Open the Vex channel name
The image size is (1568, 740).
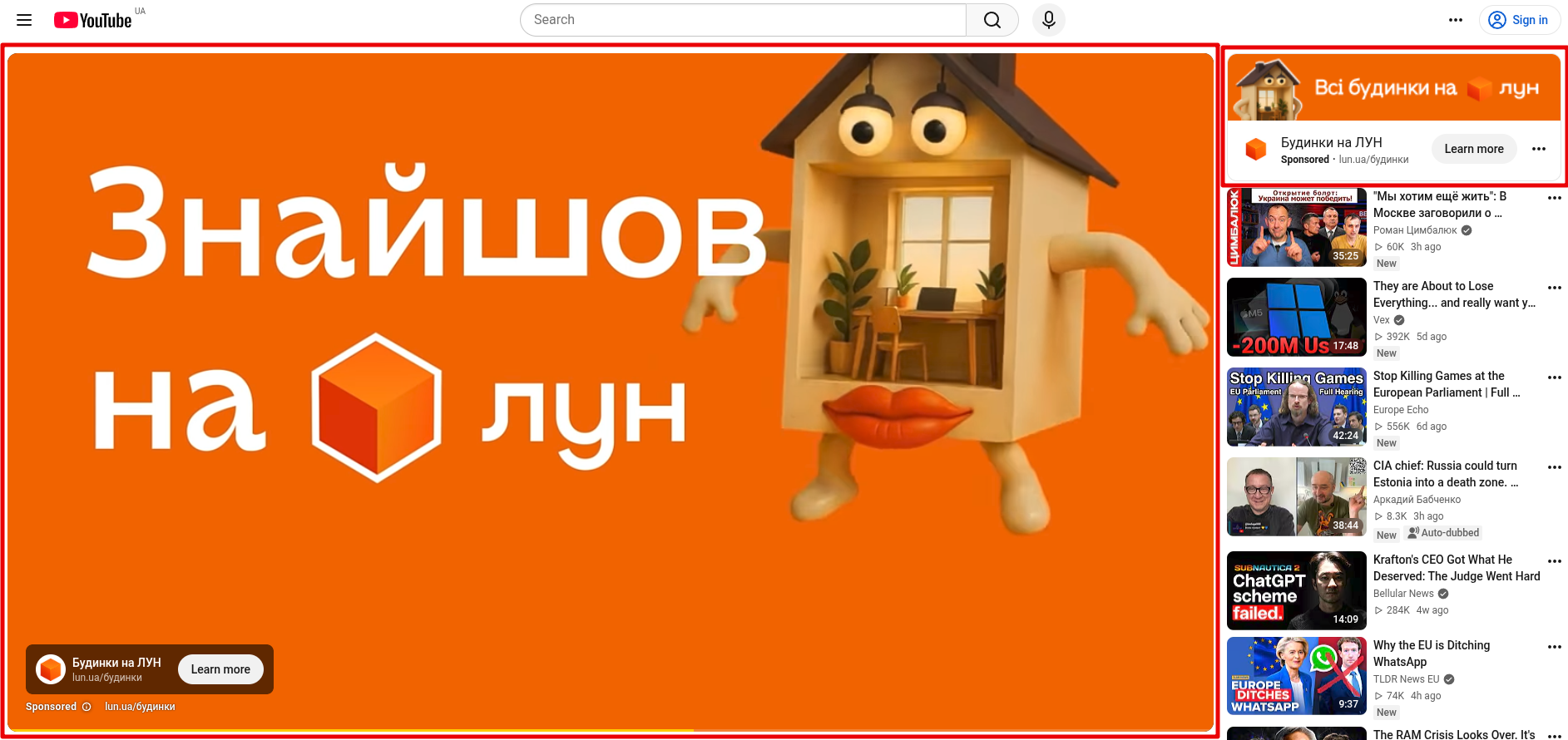click(1382, 320)
